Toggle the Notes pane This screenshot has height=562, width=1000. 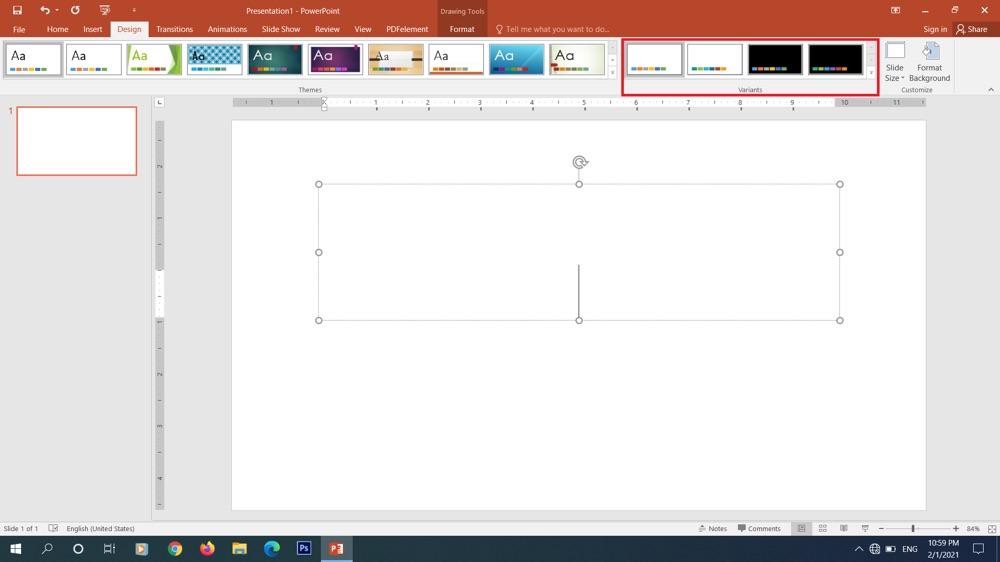point(712,528)
